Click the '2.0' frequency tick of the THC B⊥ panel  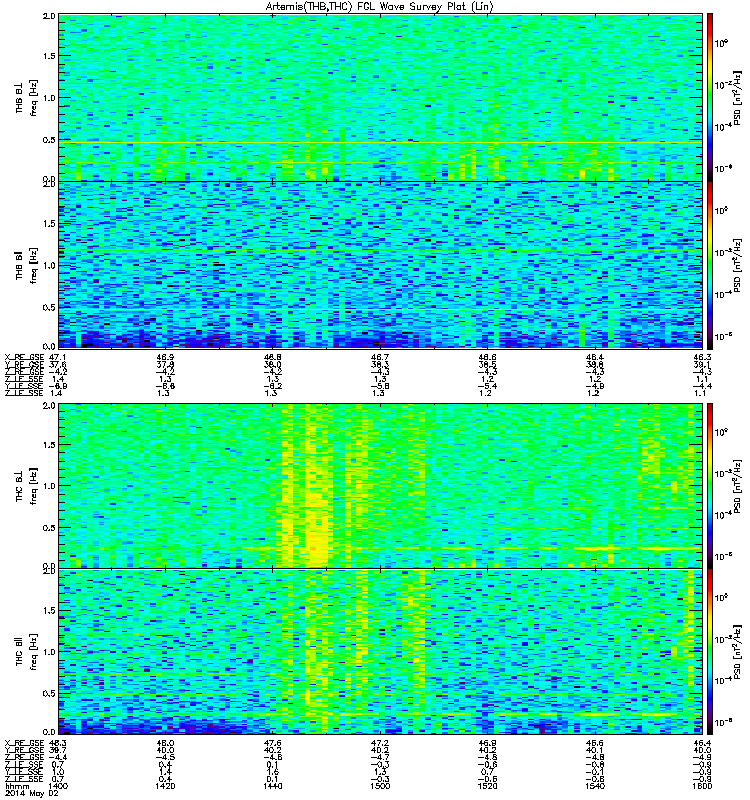coord(49,405)
